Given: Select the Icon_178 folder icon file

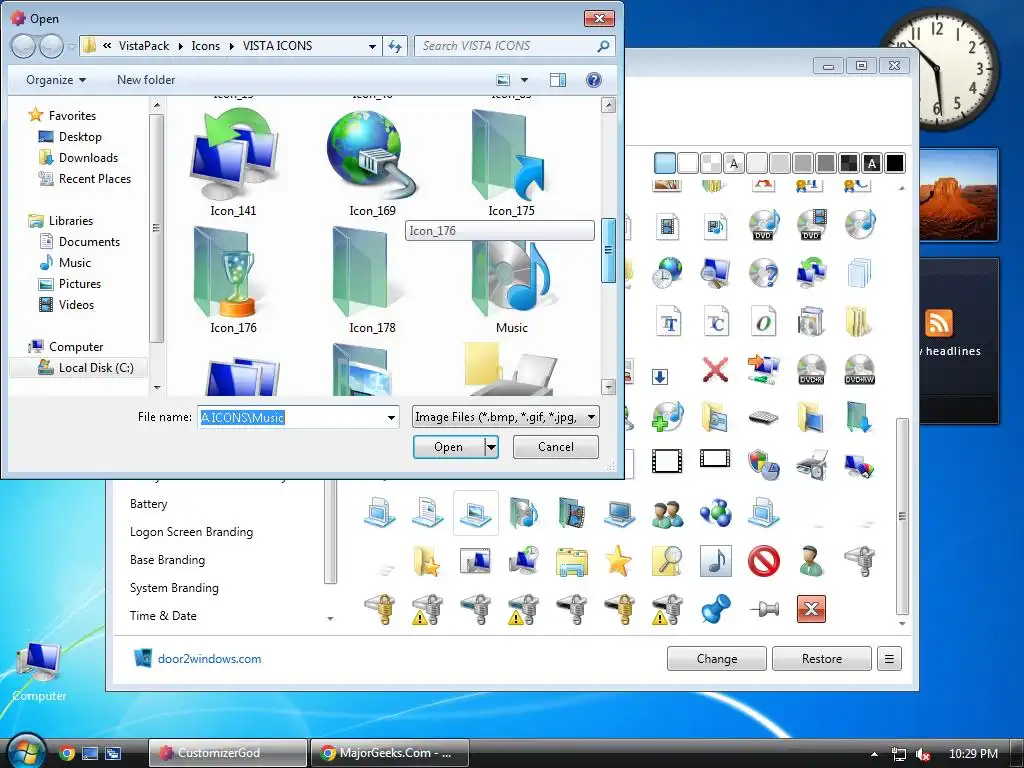Looking at the screenshot, I should [x=372, y=280].
